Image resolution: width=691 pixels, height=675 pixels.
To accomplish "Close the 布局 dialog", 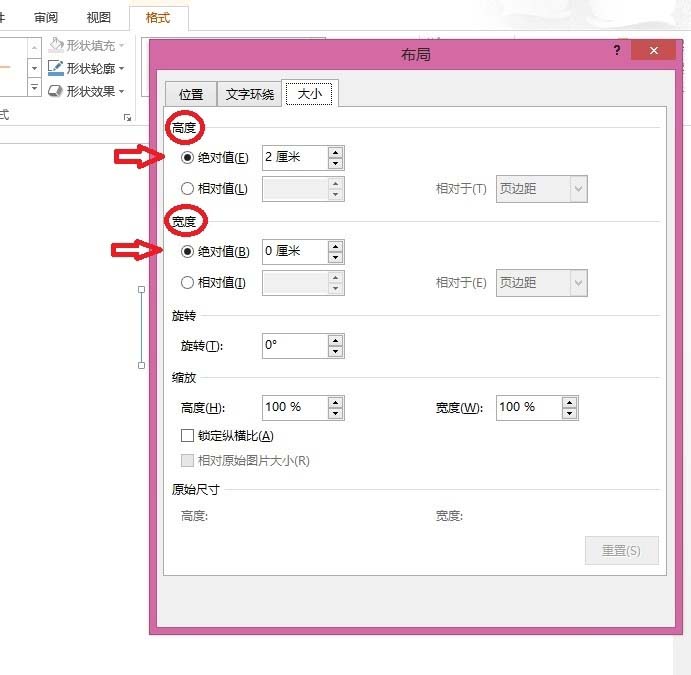I will [654, 50].
